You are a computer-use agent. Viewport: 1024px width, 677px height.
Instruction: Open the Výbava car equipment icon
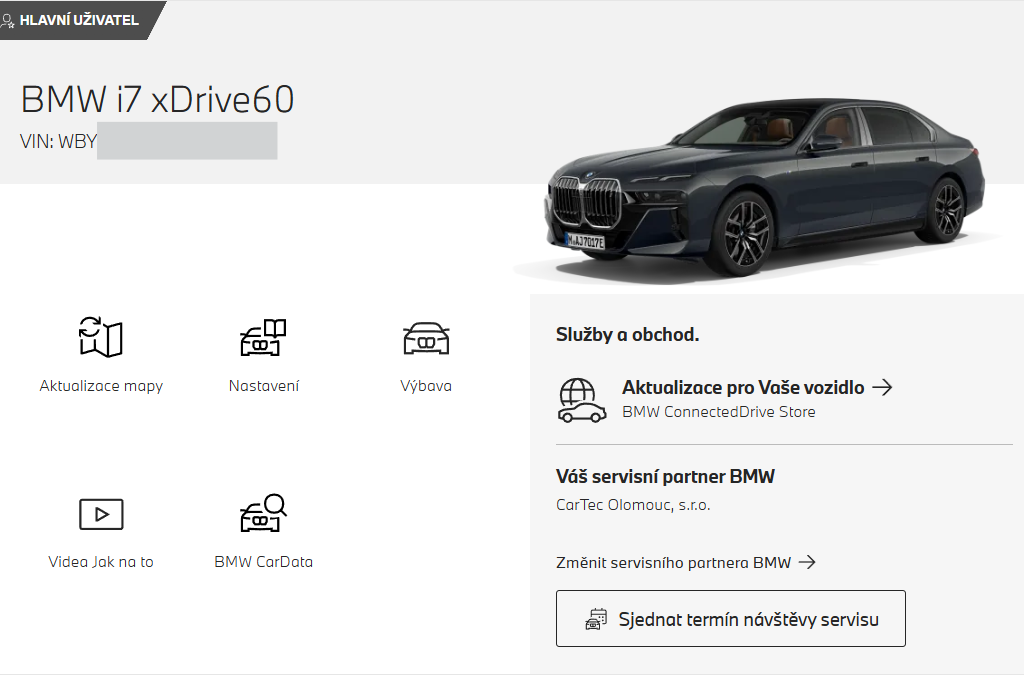click(426, 338)
